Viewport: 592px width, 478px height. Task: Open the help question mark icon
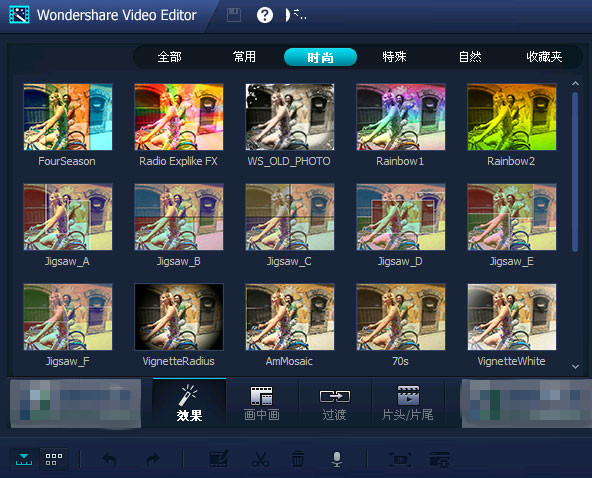[265, 15]
